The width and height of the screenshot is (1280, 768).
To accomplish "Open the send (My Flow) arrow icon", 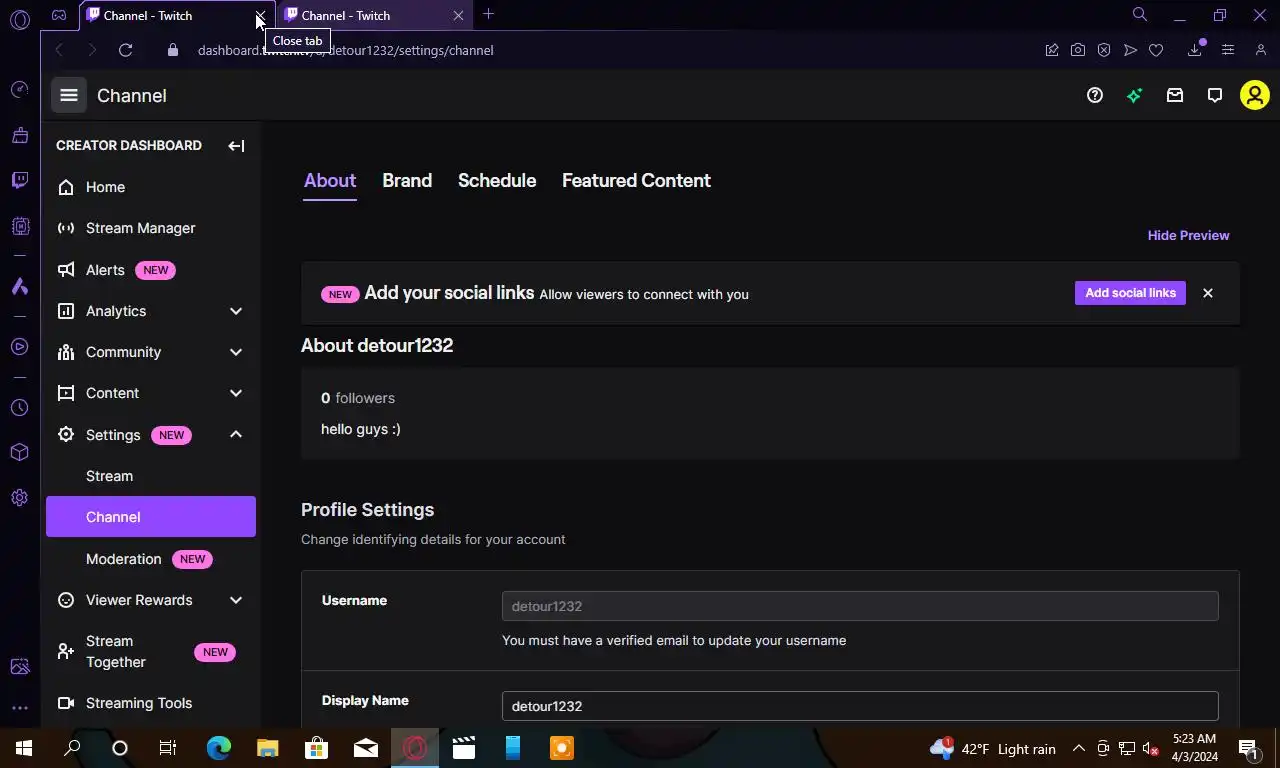I will (x=1130, y=50).
